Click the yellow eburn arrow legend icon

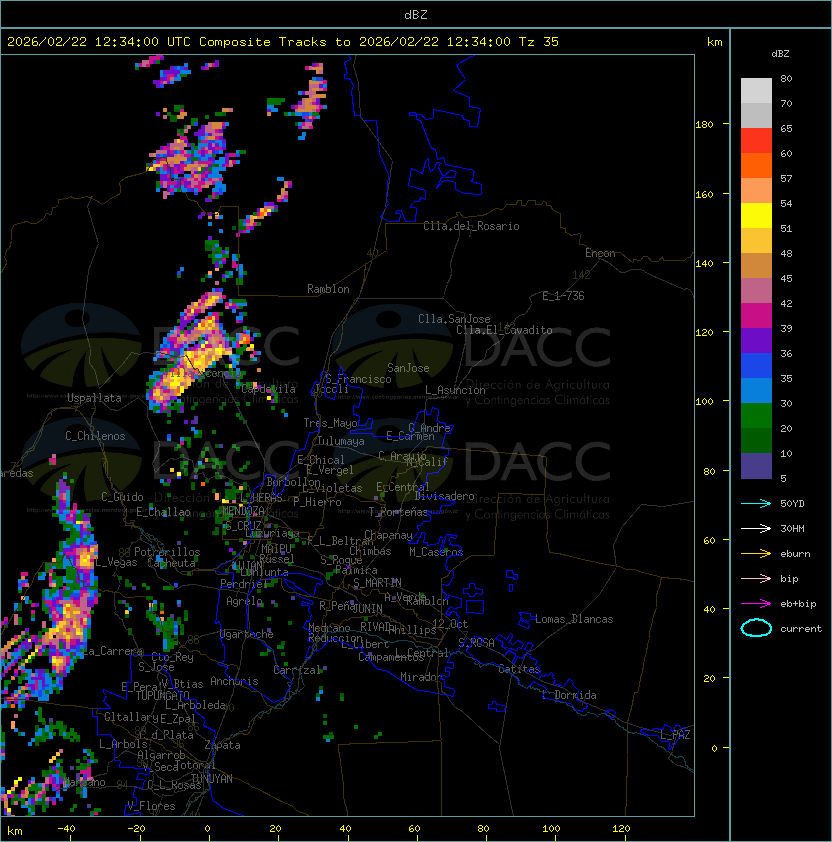pyautogui.click(x=756, y=554)
